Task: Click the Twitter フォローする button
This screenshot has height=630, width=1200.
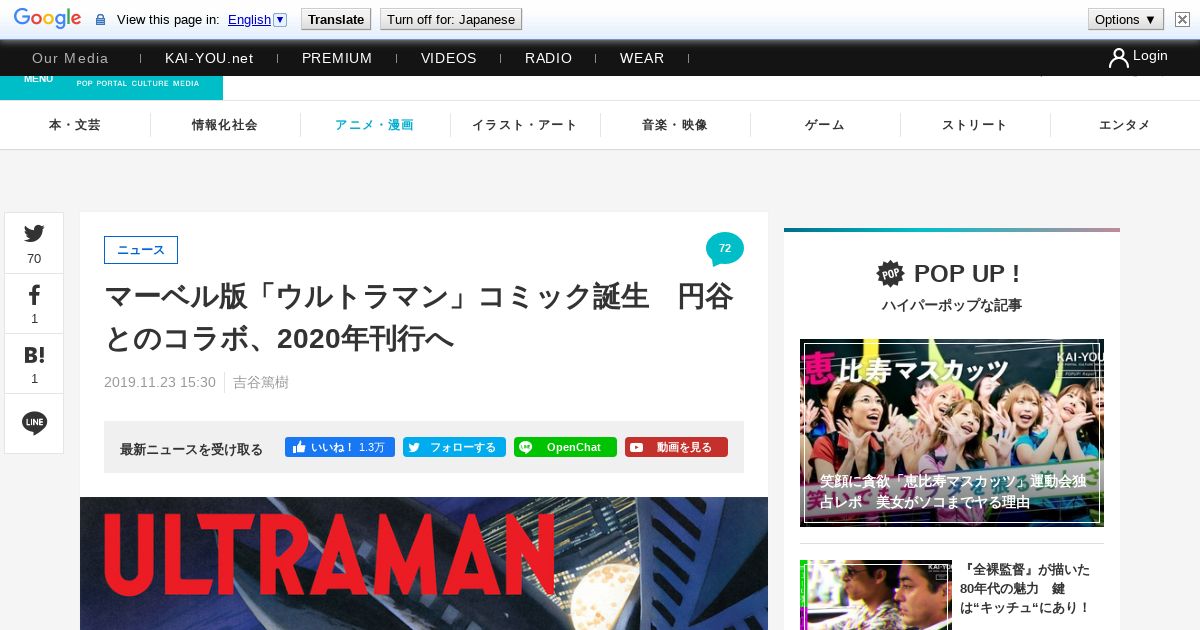Action: (x=454, y=447)
